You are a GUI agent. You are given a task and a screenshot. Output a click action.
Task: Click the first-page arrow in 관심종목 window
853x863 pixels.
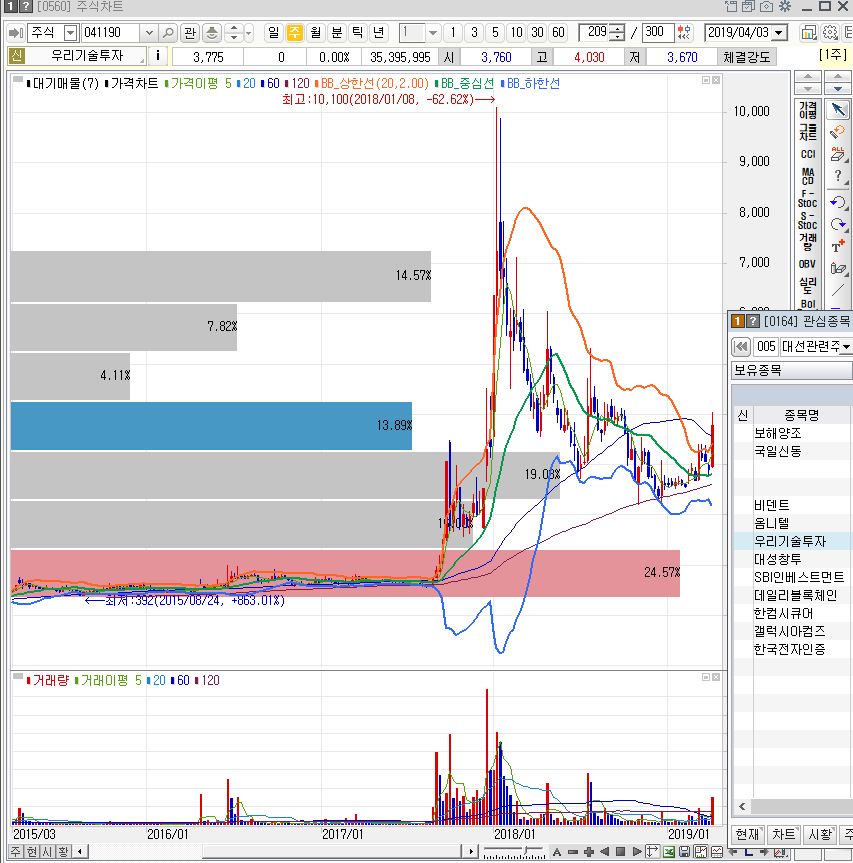741,347
